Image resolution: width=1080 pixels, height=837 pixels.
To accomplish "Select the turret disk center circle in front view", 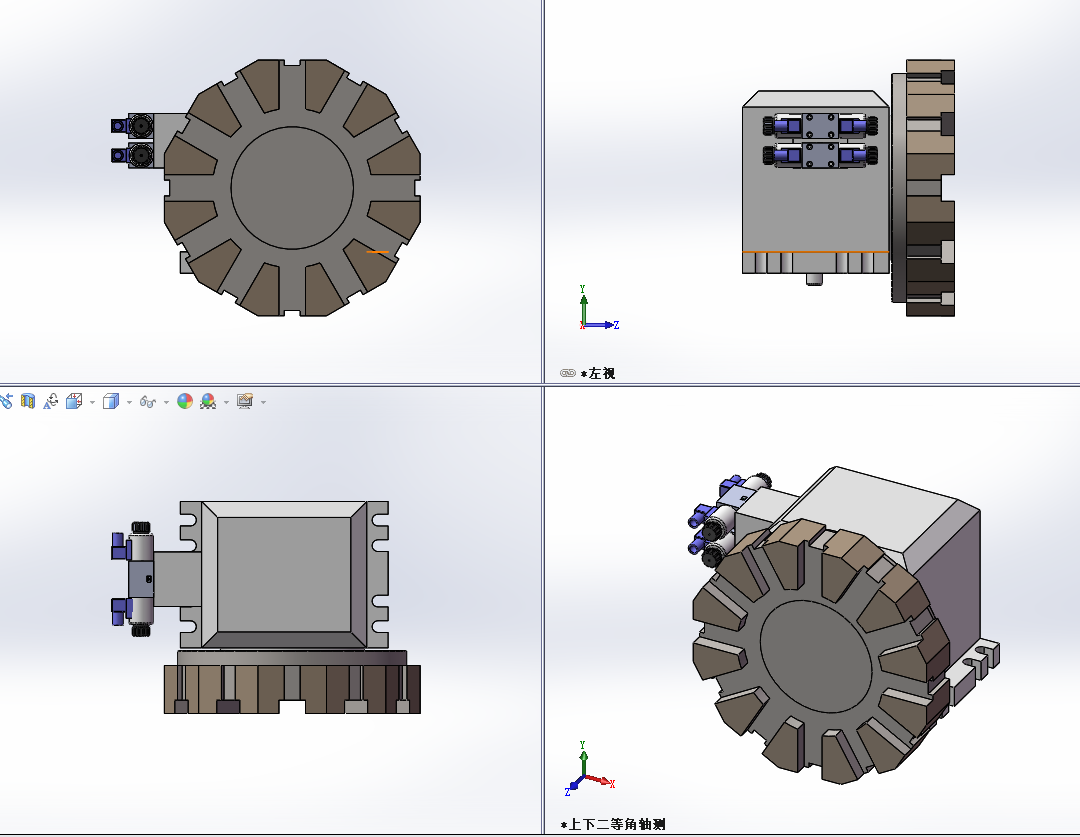I will tap(292, 187).
